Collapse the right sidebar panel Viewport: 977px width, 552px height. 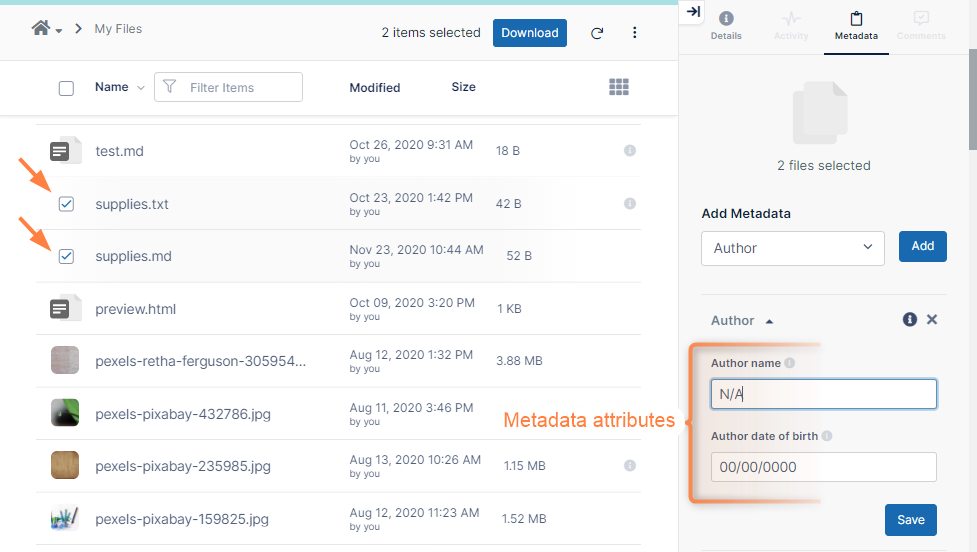point(694,12)
